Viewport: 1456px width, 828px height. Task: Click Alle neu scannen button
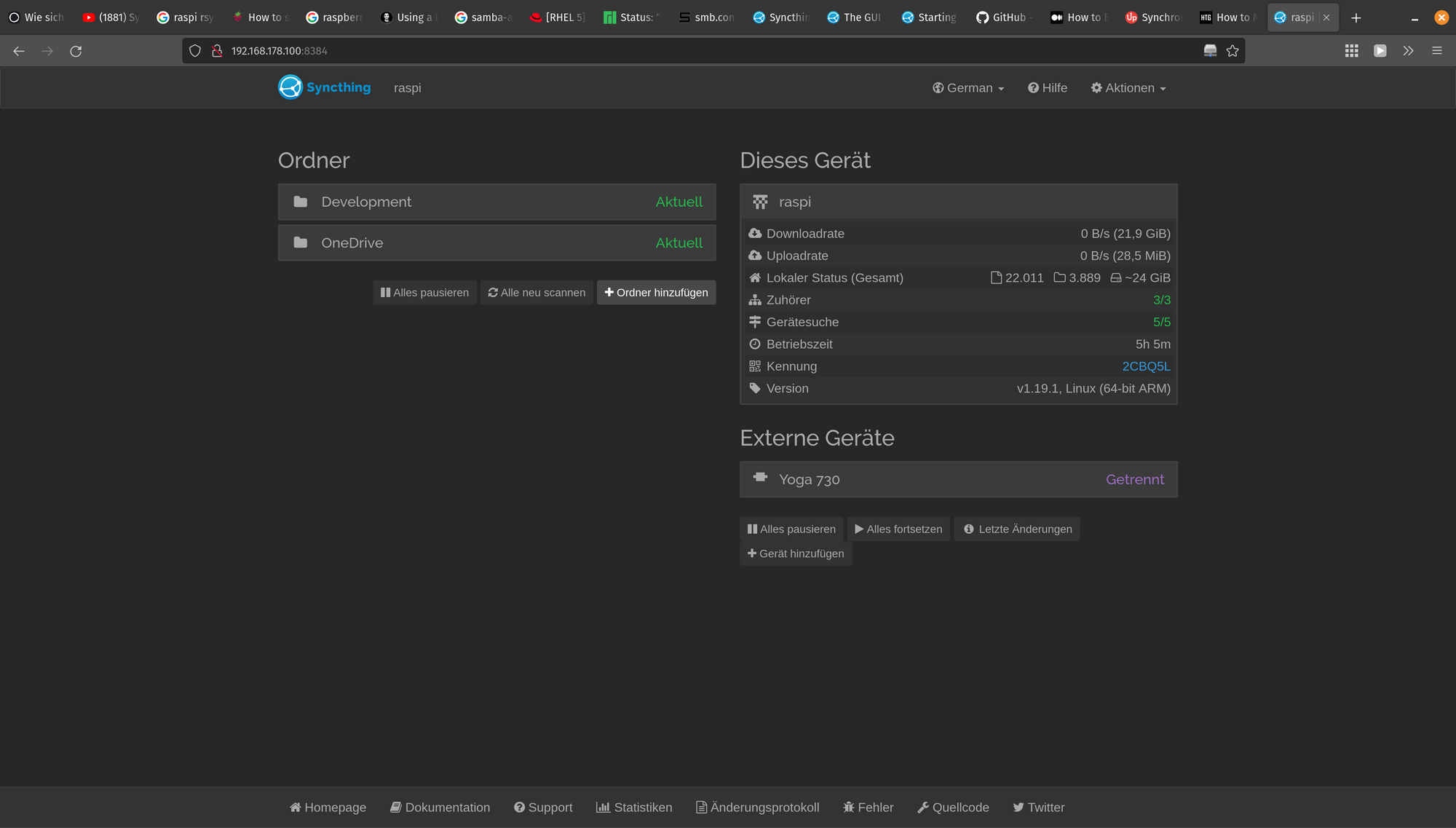tap(537, 293)
